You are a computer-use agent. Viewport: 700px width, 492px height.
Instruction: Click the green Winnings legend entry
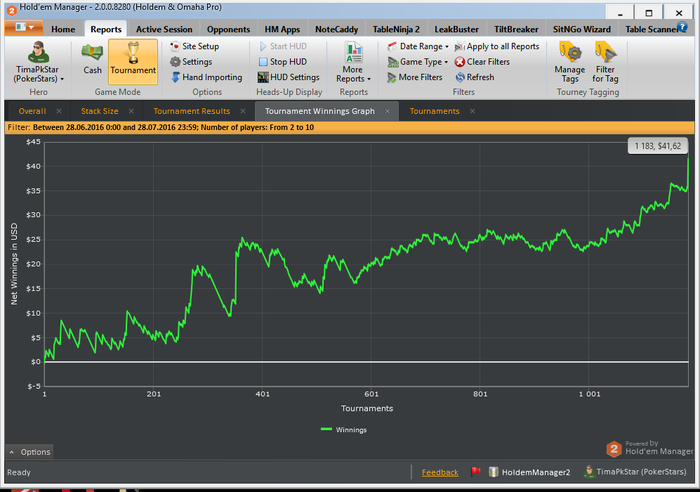click(344, 429)
